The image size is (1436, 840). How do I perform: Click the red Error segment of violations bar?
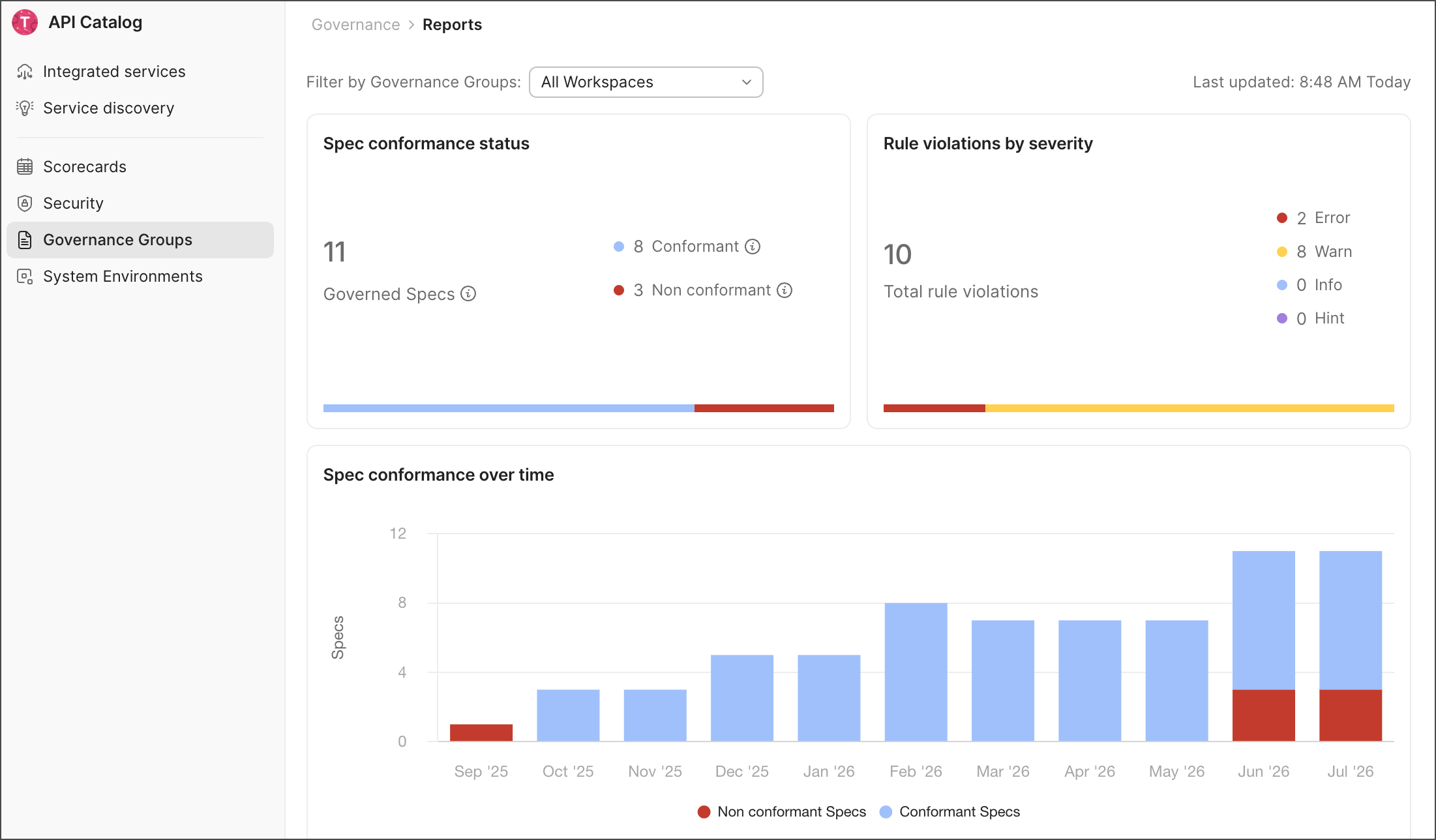(935, 408)
